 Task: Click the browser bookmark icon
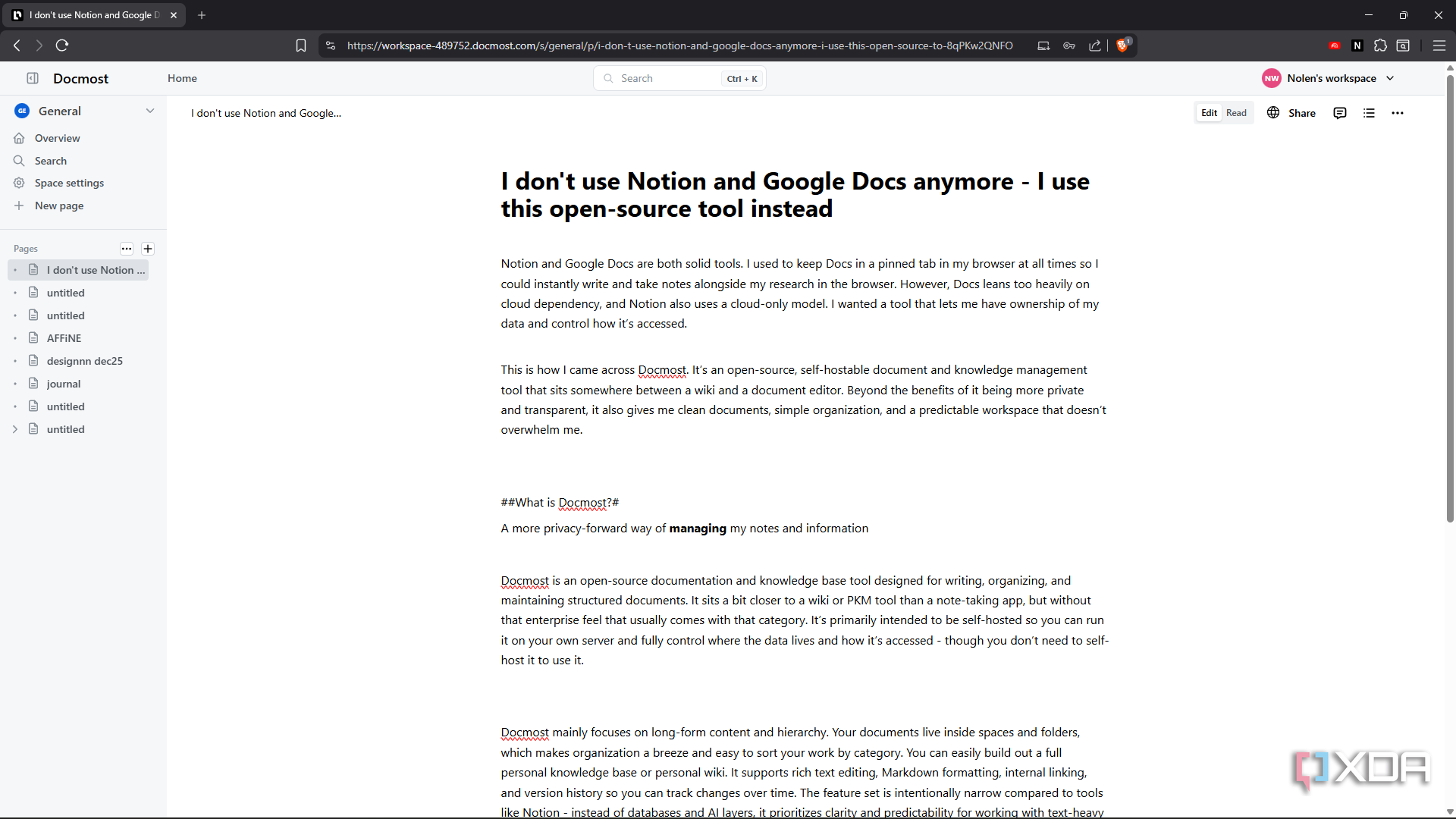[301, 45]
